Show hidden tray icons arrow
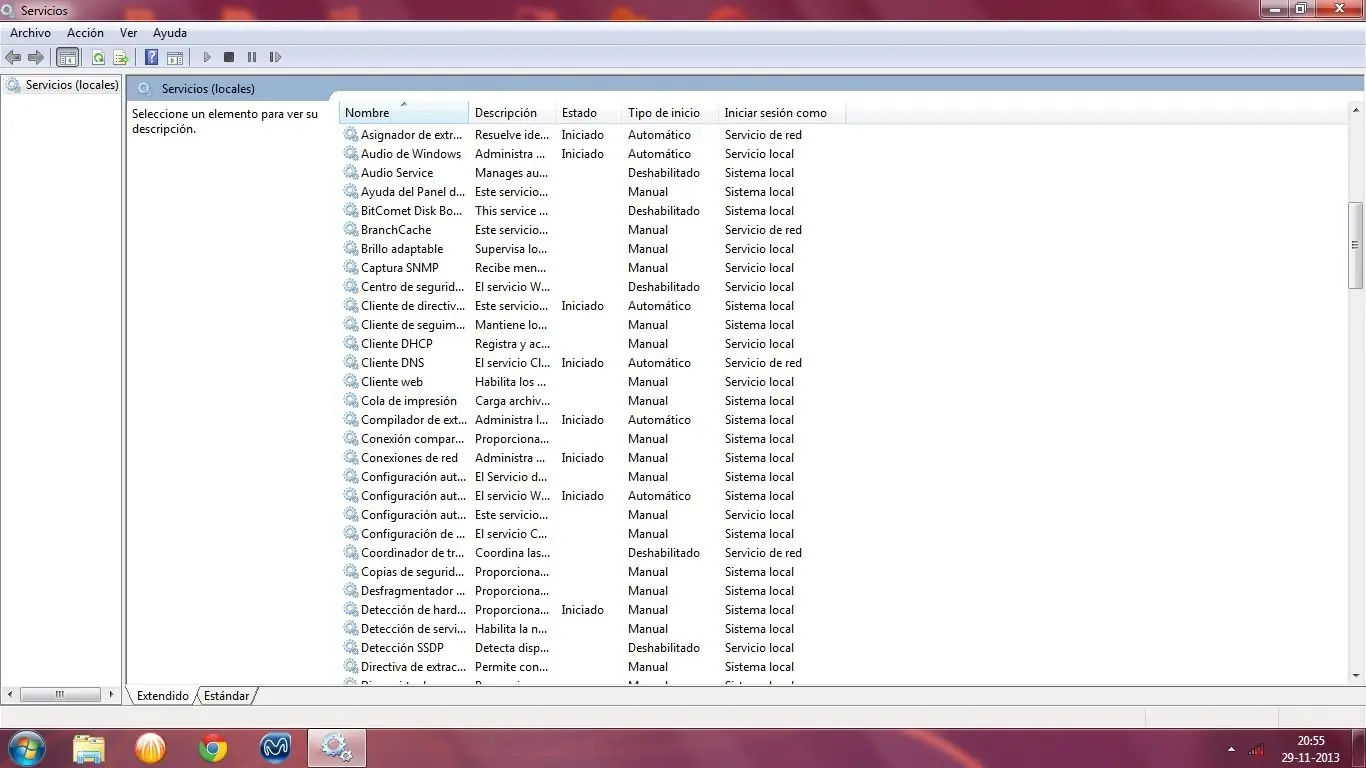The width and height of the screenshot is (1366, 768). coord(1231,749)
